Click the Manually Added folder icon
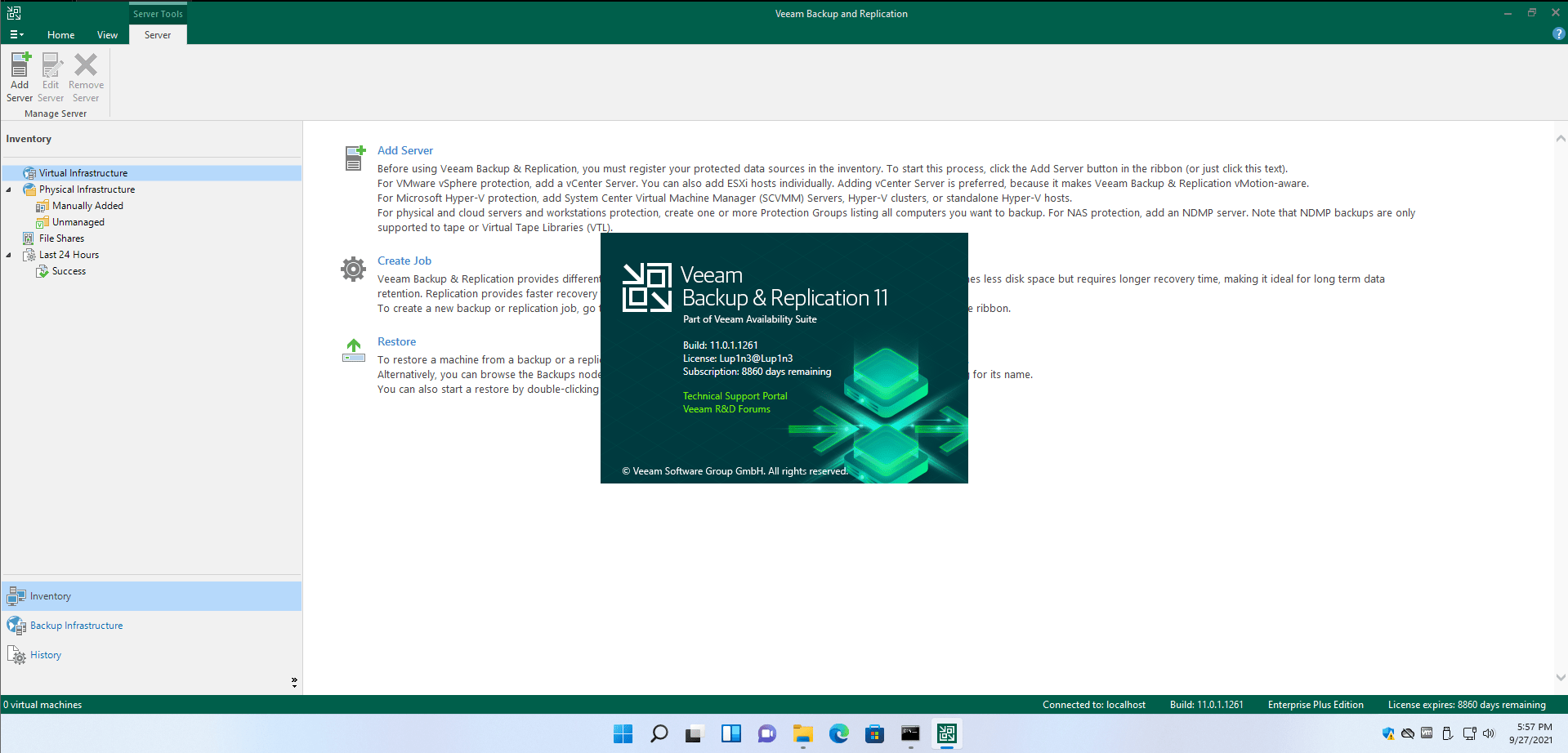1568x753 pixels. point(42,206)
